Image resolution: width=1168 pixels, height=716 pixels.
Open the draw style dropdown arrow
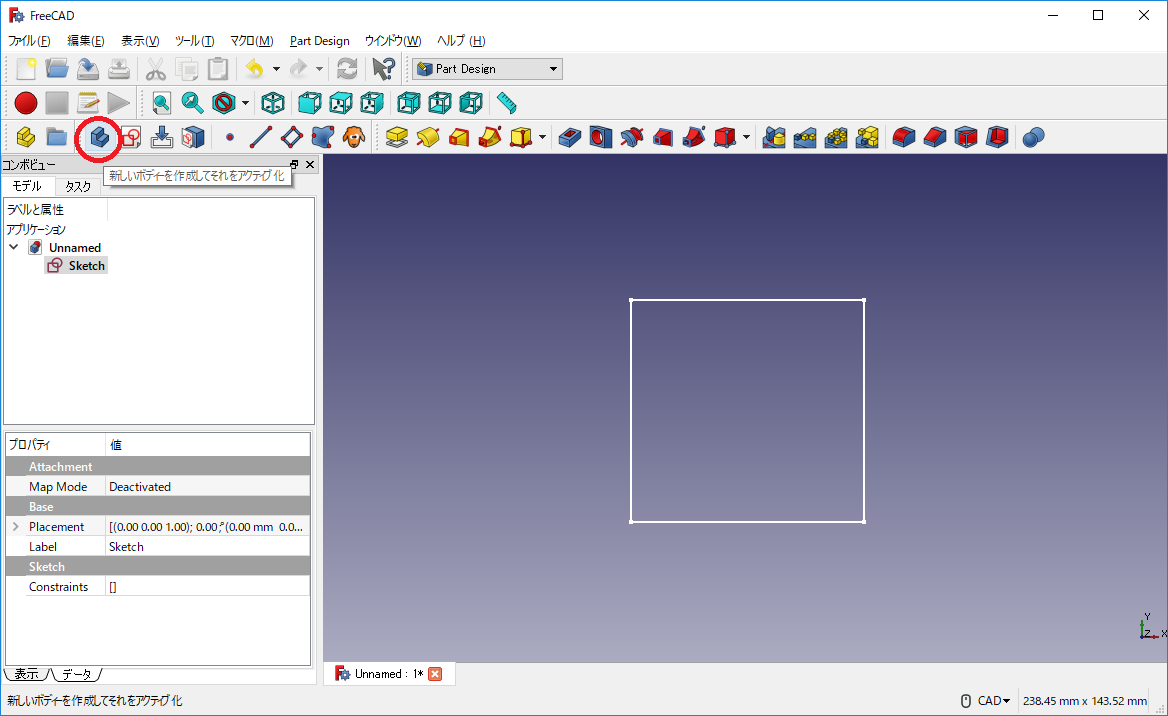245,103
